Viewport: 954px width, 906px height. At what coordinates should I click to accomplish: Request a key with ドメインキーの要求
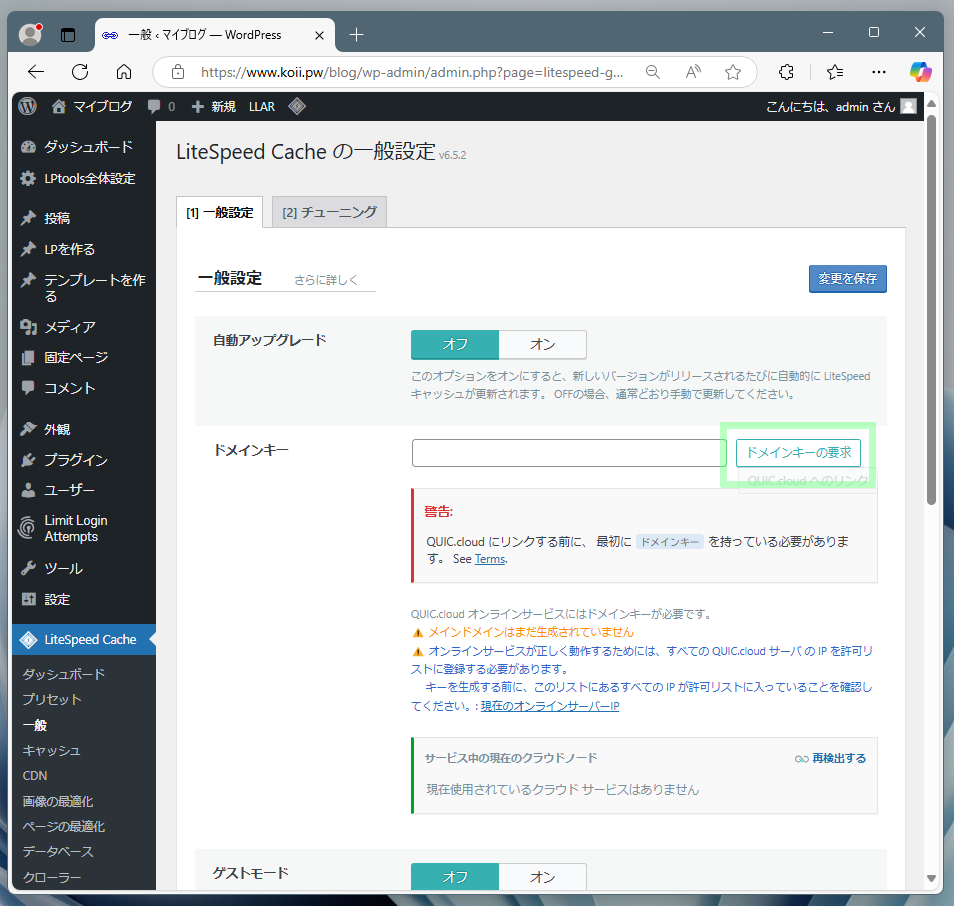[x=798, y=453]
